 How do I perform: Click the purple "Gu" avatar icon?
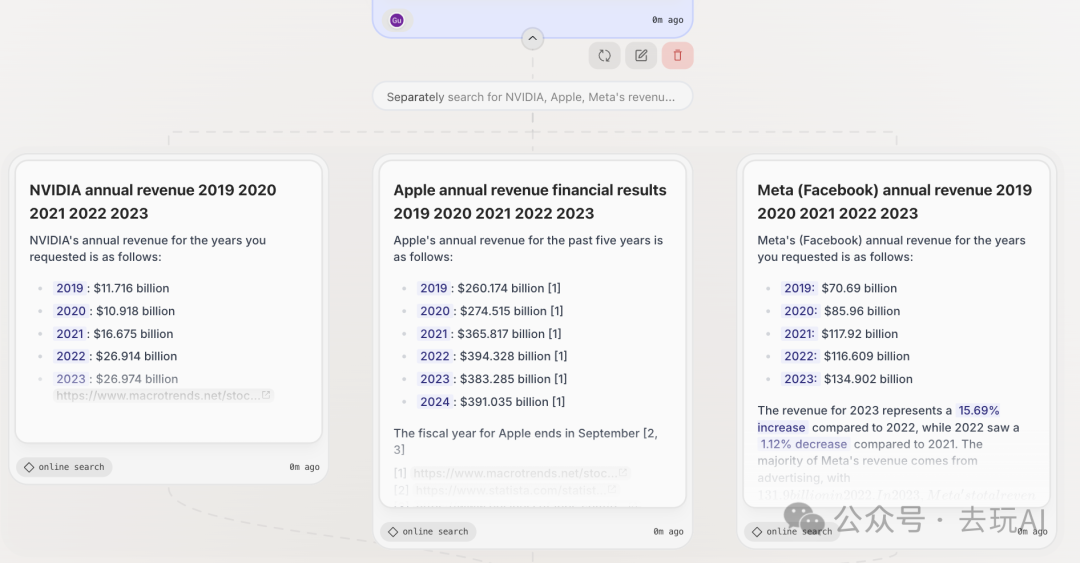coord(397,20)
